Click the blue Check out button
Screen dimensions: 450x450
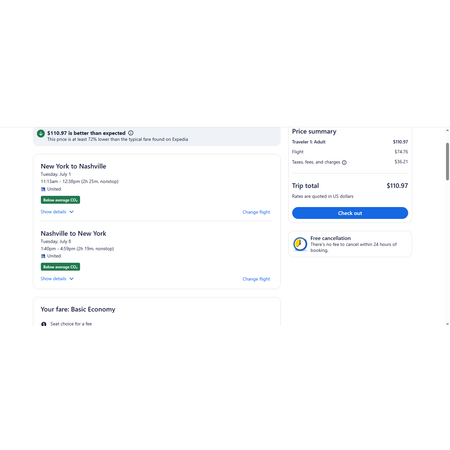pos(350,213)
